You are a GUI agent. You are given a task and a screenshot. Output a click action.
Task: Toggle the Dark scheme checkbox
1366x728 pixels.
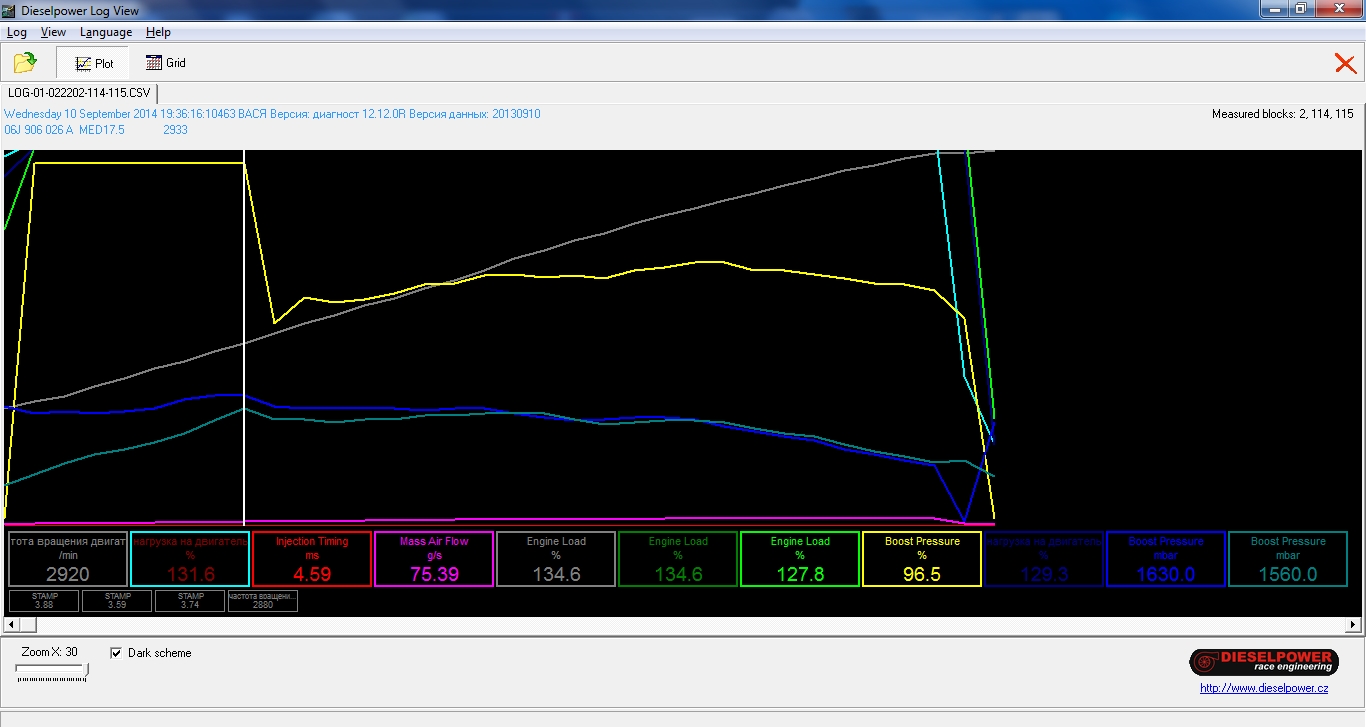pos(116,653)
